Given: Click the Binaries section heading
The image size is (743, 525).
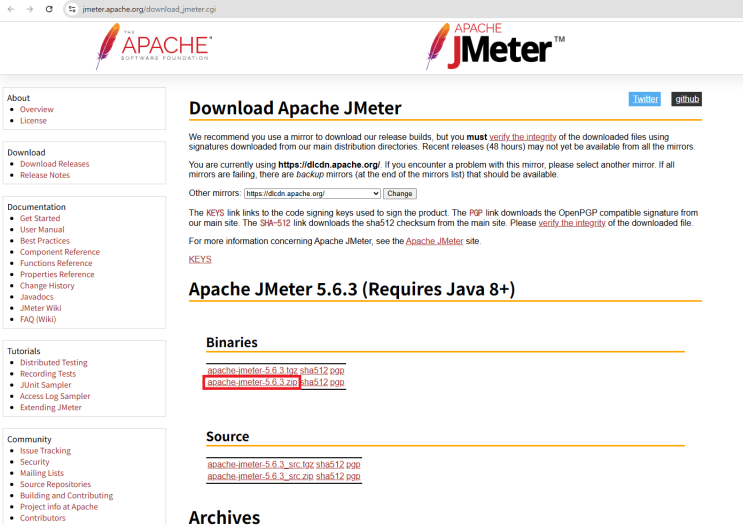Looking at the screenshot, I should click(x=232, y=342).
